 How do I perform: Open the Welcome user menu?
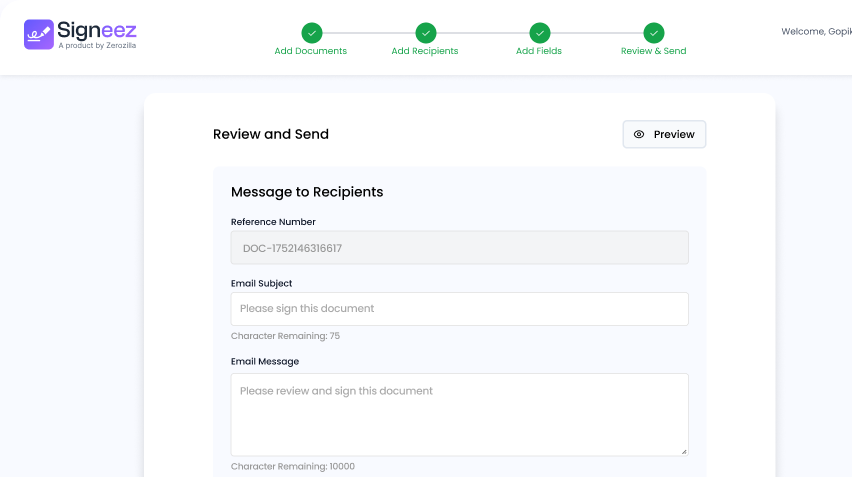click(x=815, y=32)
